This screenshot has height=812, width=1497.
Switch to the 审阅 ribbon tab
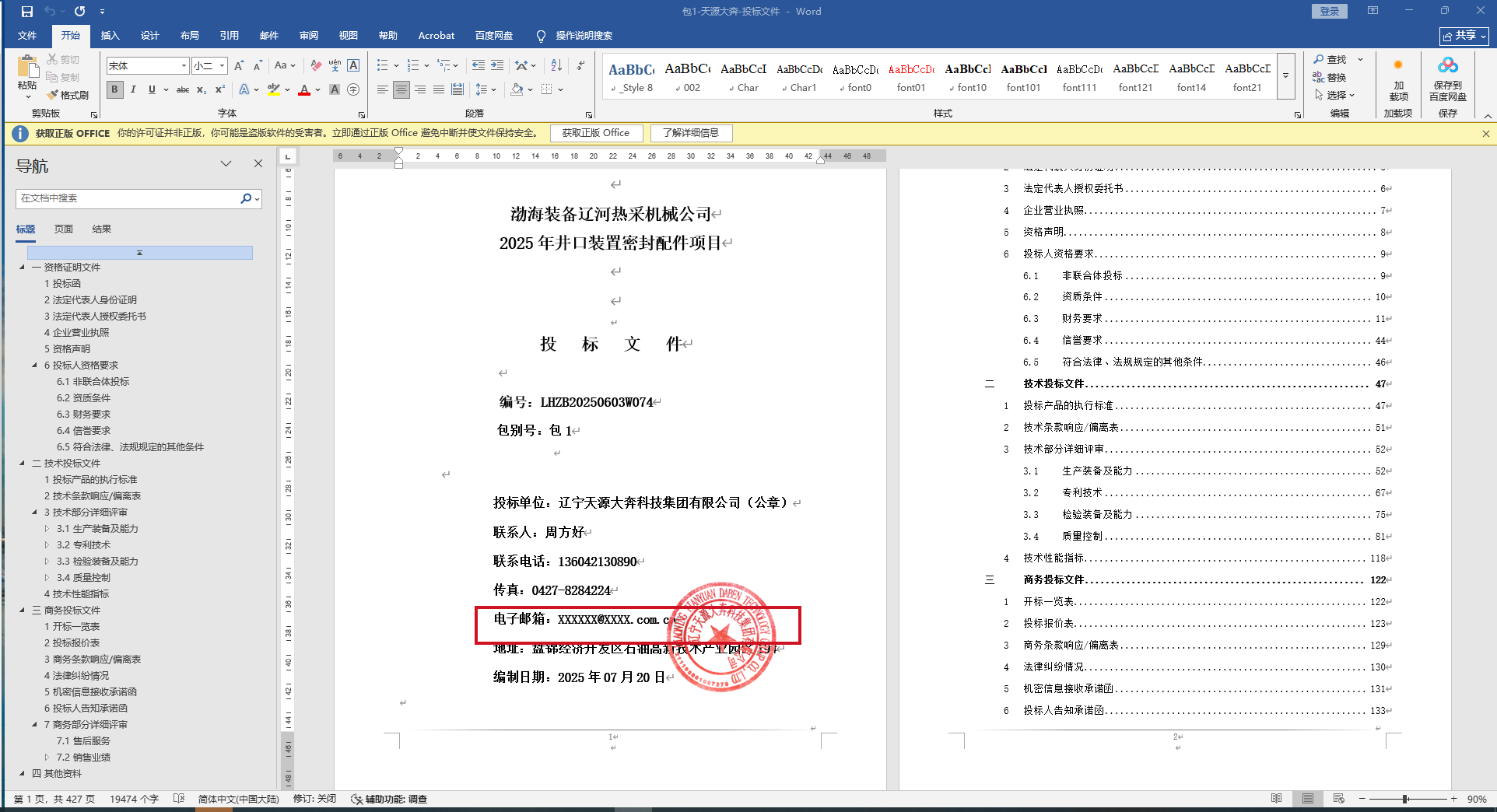pyautogui.click(x=309, y=35)
